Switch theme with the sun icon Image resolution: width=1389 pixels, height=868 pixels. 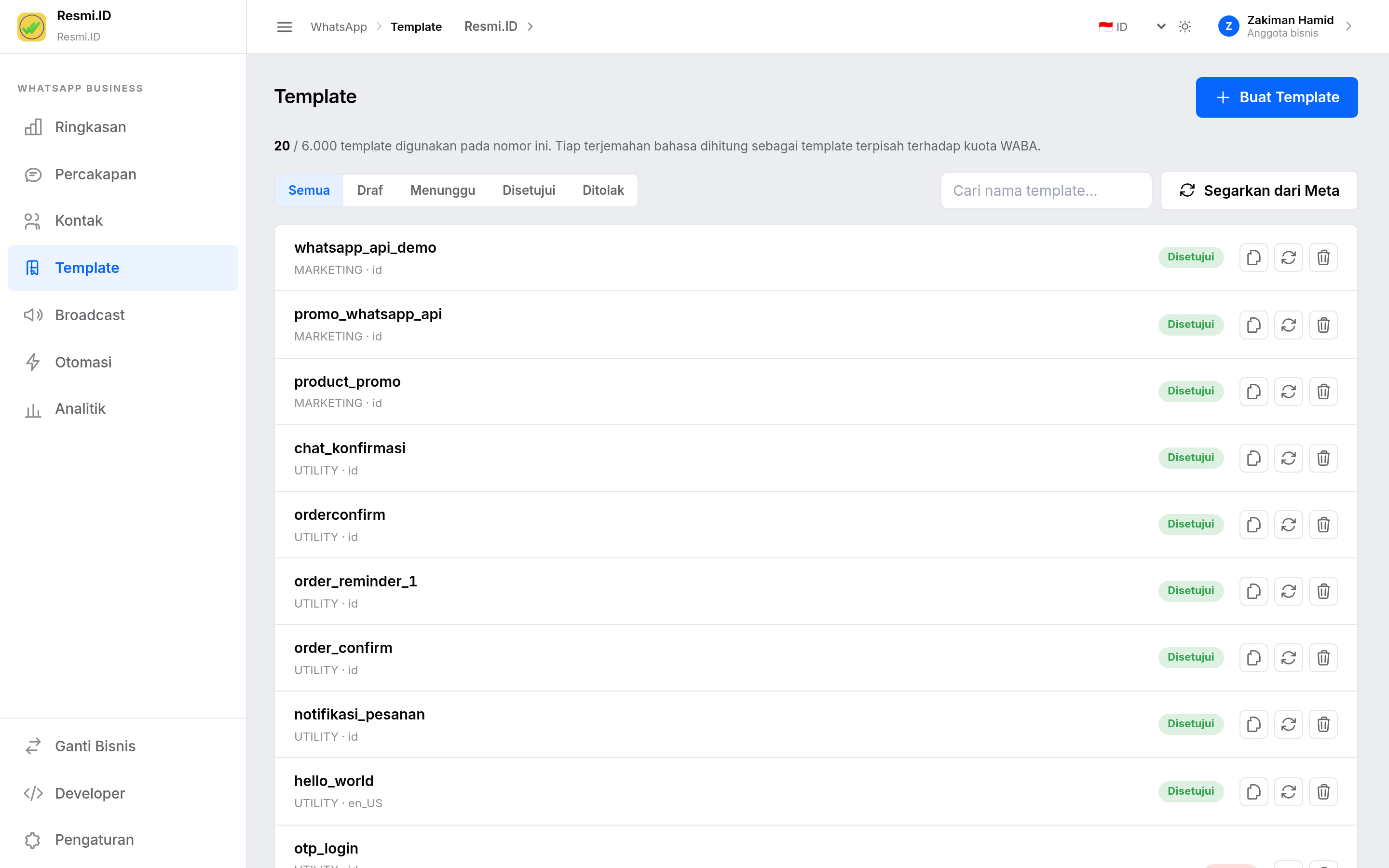point(1185,27)
